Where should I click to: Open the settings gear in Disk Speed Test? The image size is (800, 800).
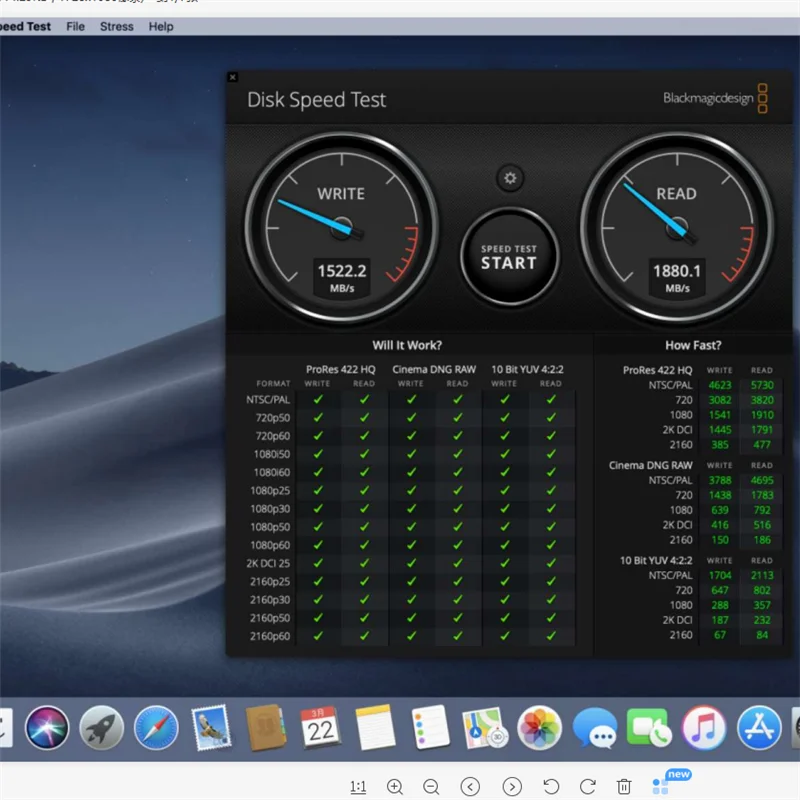click(x=510, y=179)
